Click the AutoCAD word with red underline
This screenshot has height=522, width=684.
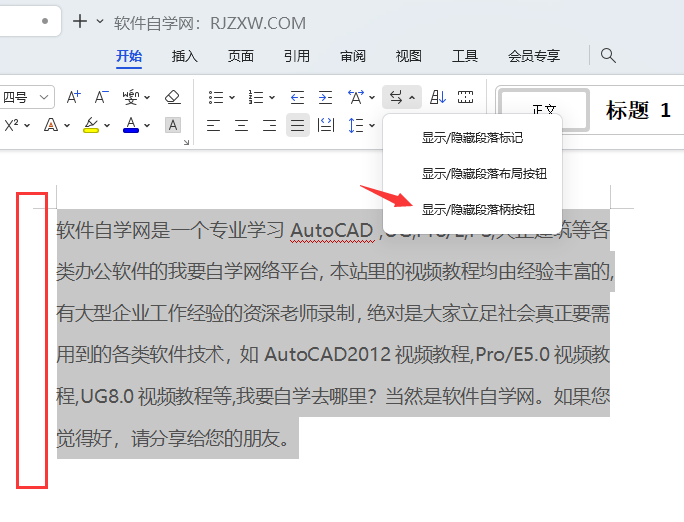pos(332,230)
